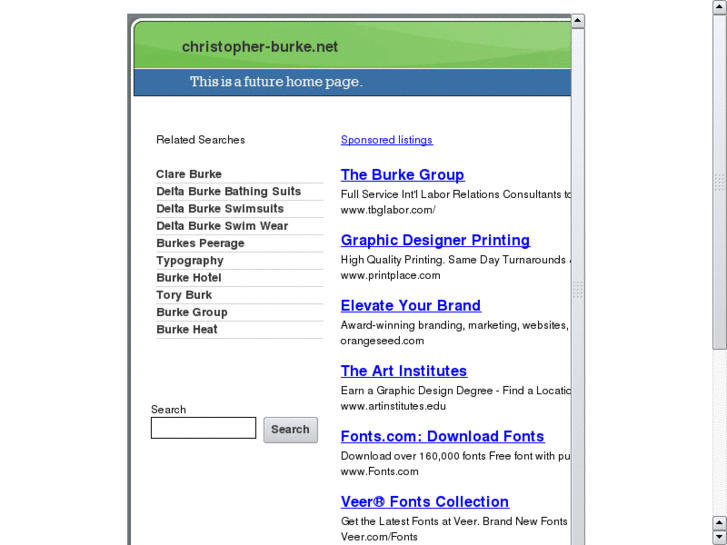Open Elevate Your Brand ad link
The height and width of the screenshot is (545, 727).
(x=411, y=305)
